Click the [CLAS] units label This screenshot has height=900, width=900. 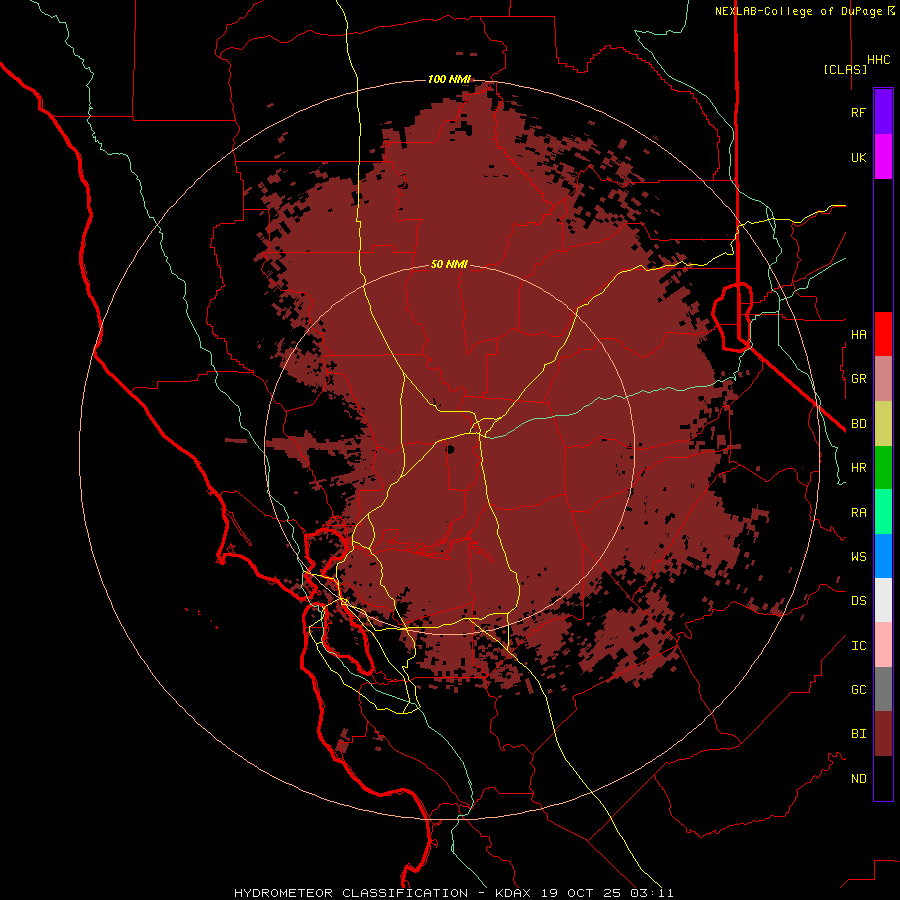845,69
